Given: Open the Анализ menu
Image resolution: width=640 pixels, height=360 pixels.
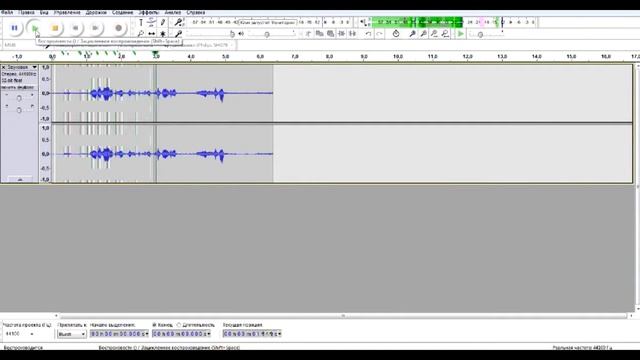Looking at the screenshot, I should 173,13.
